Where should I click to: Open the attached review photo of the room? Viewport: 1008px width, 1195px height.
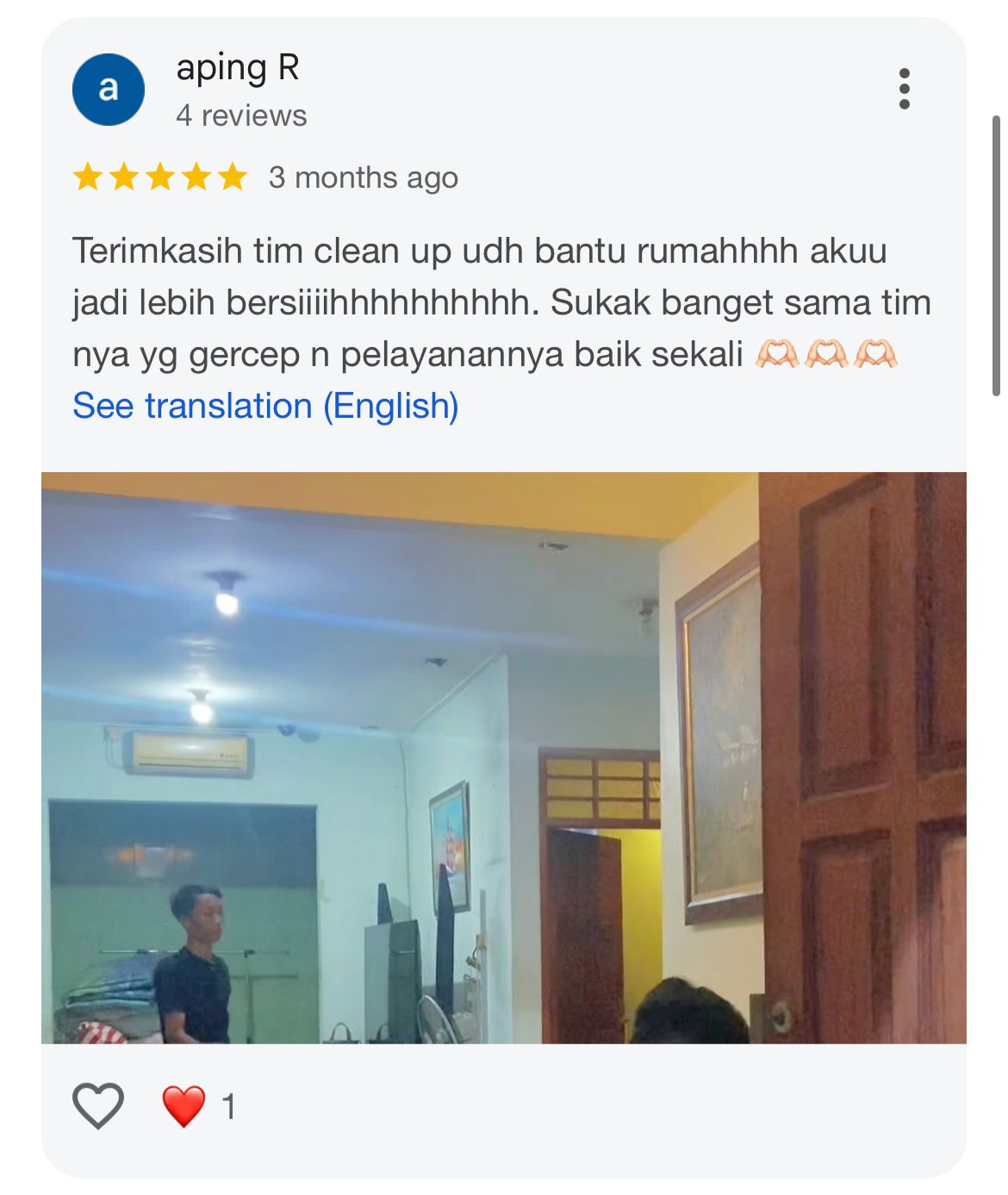click(x=504, y=757)
